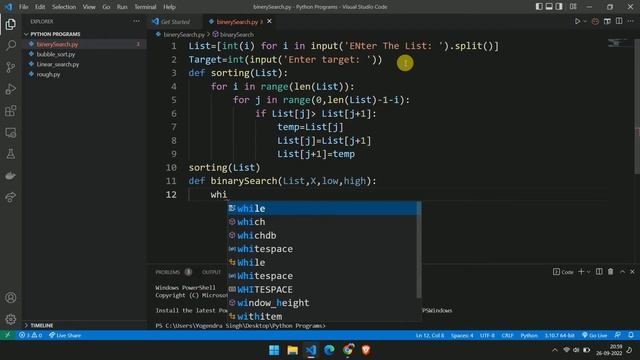Open the Run menu
Viewport: 640px width, 360px height.
(122, 7)
